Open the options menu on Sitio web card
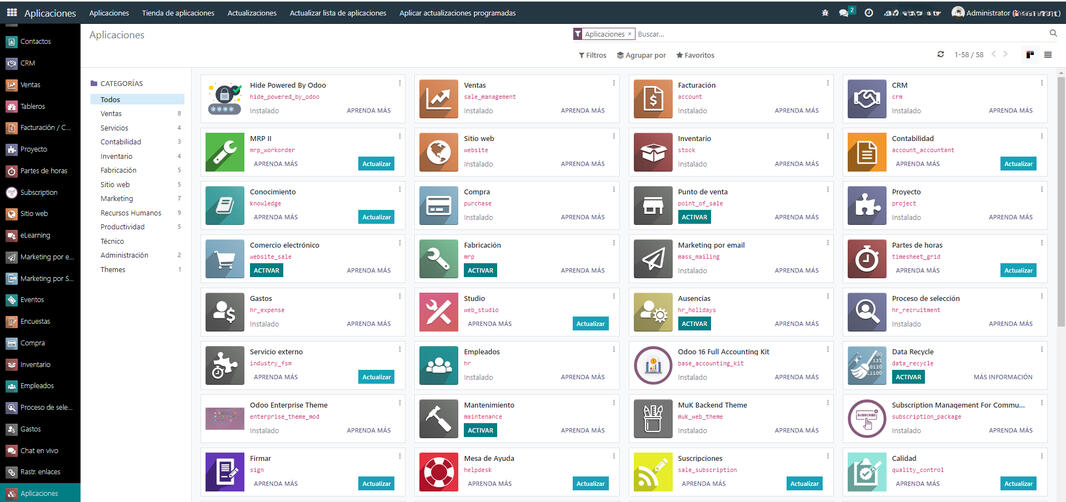This screenshot has height=502, width=1066. click(x=613, y=136)
